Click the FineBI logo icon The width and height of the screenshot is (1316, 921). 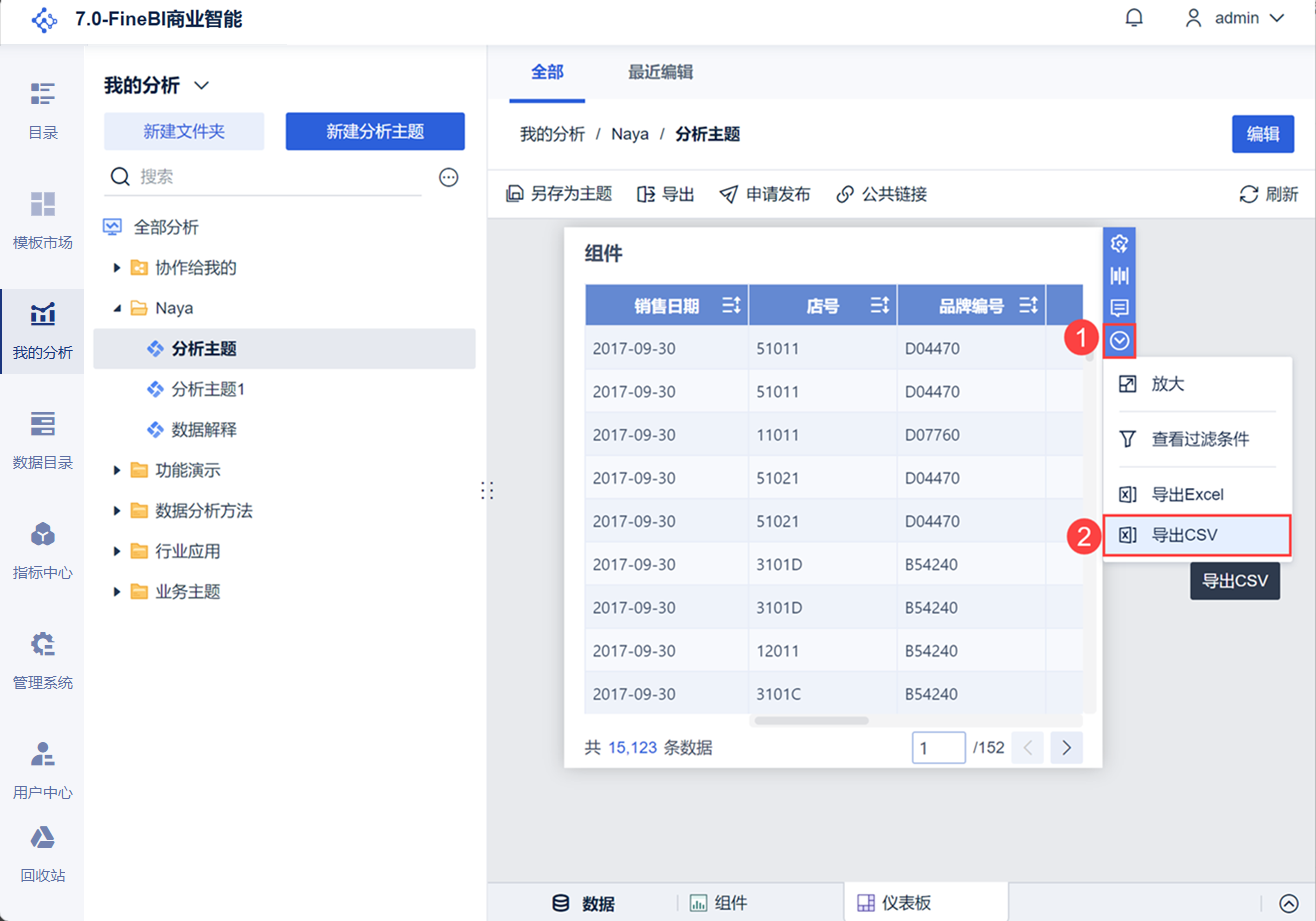tap(45, 19)
